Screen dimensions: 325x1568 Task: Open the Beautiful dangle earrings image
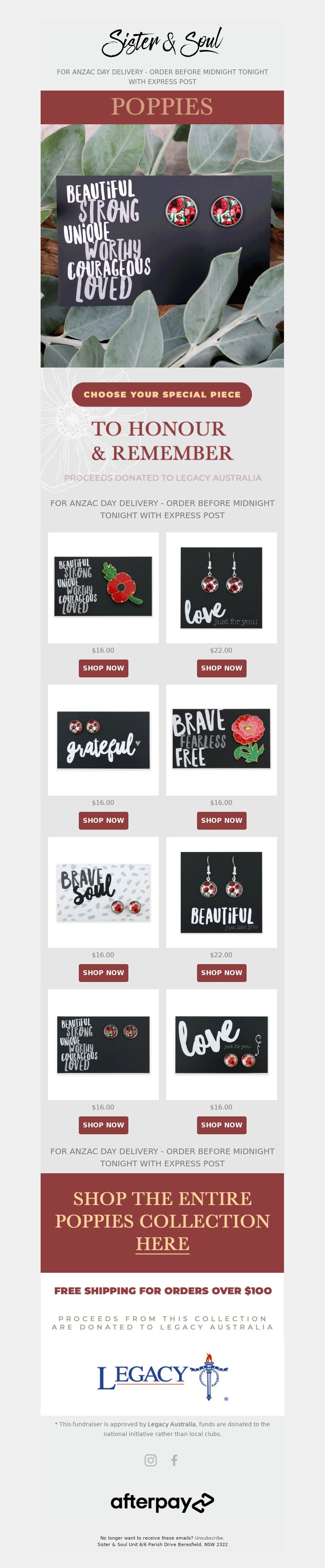[221, 892]
